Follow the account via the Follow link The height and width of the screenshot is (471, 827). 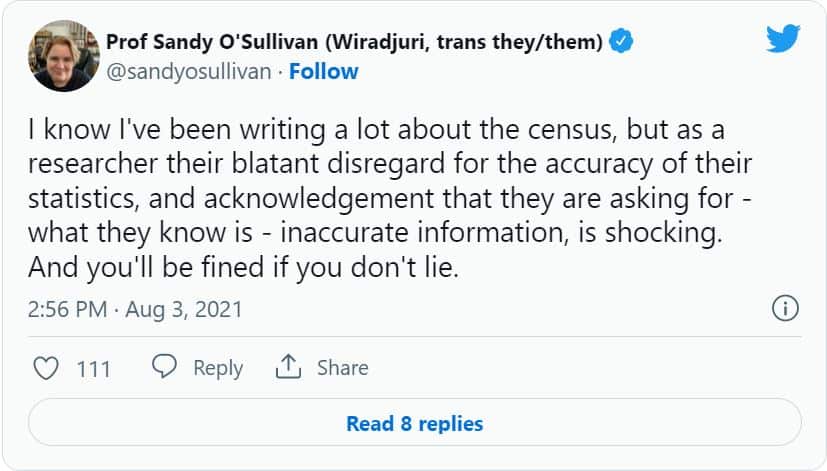coord(324,71)
